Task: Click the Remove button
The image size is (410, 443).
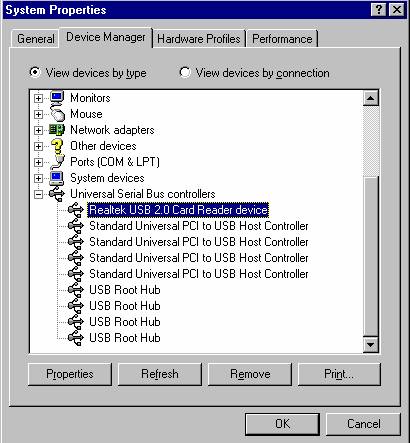Action: point(250,374)
